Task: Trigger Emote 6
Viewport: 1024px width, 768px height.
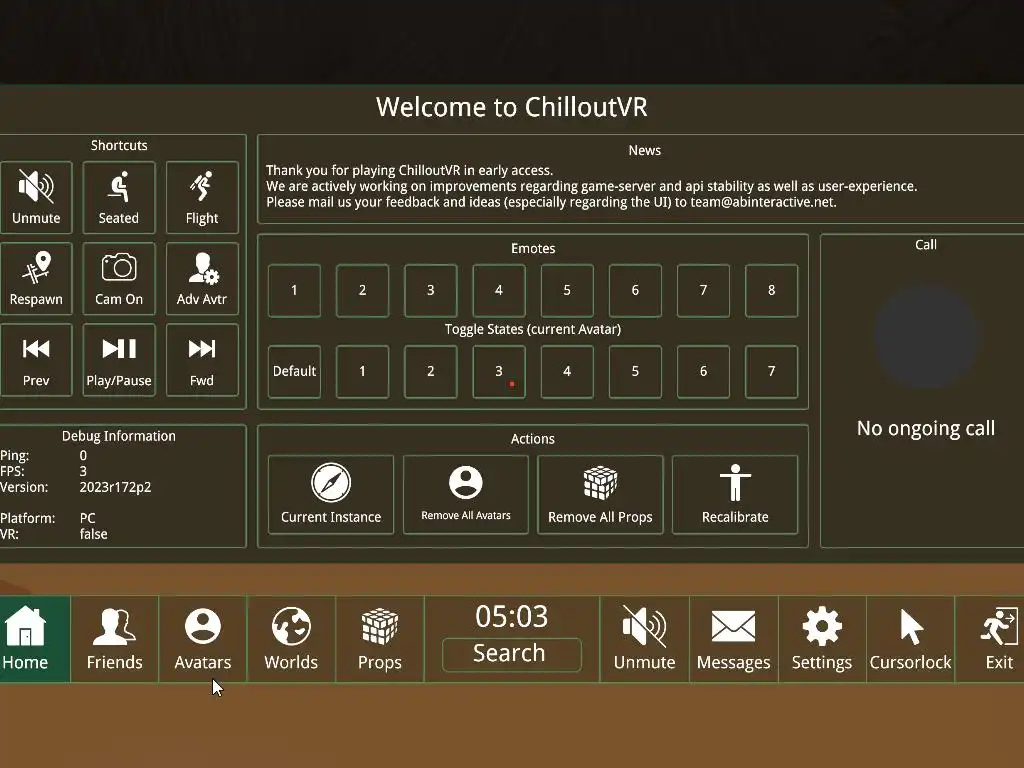Action: (x=635, y=291)
